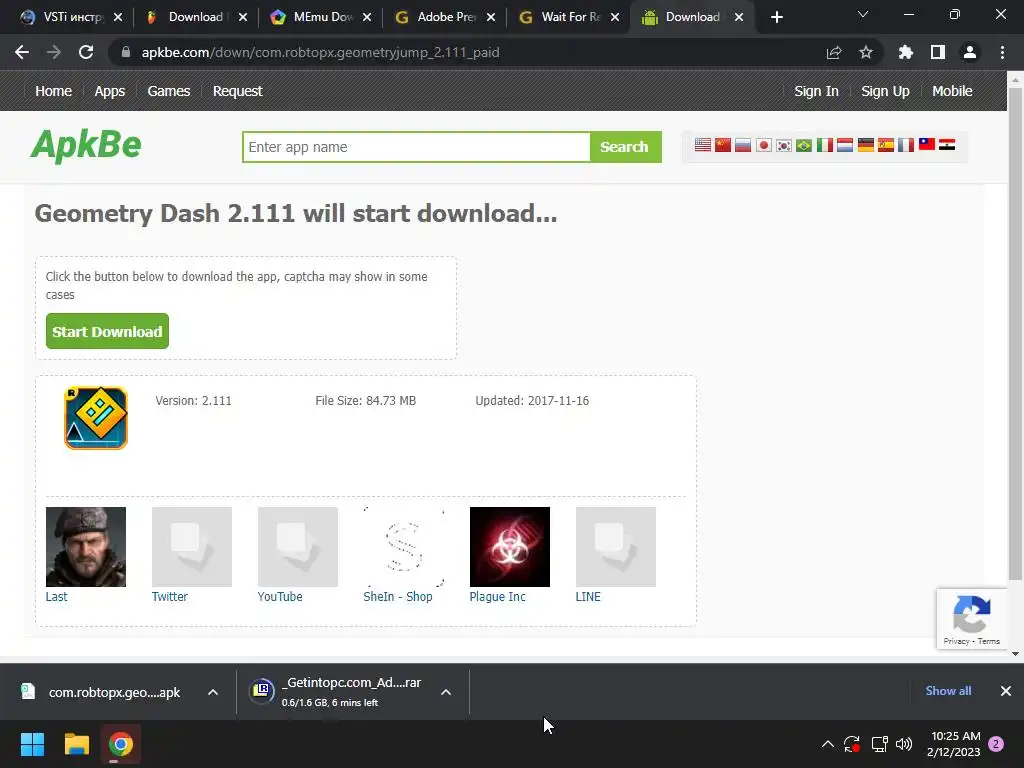Share this page via address bar icon
Viewport: 1024px width, 768px height.
[834, 52]
